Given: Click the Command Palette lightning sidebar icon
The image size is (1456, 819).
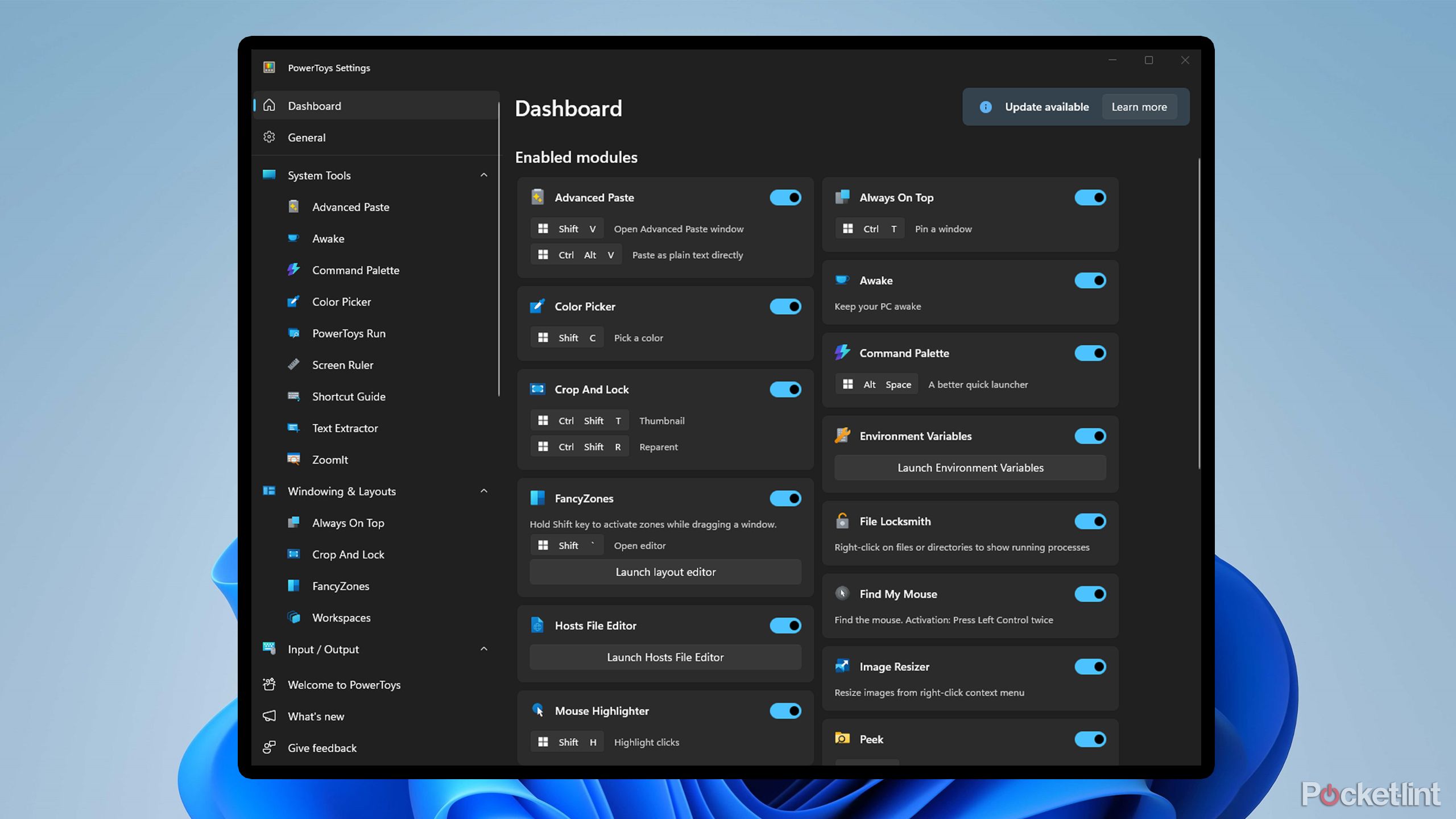Looking at the screenshot, I should (x=293, y=270).
